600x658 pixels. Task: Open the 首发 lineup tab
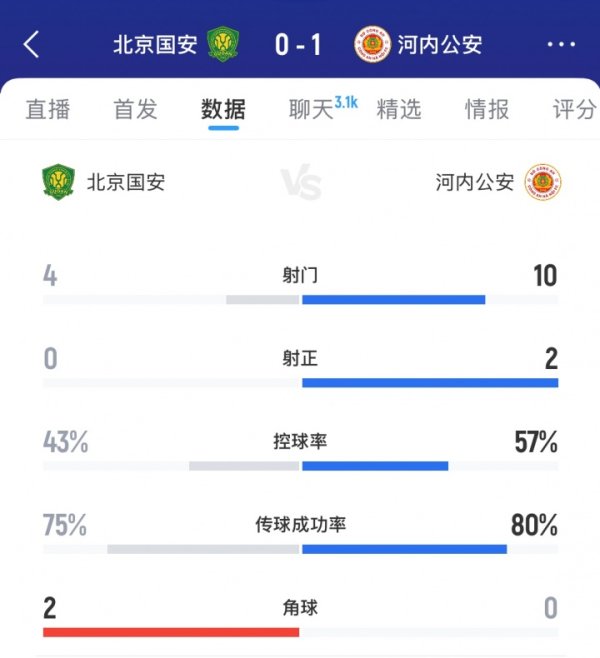pyautogui.click(x=135, y=109)
